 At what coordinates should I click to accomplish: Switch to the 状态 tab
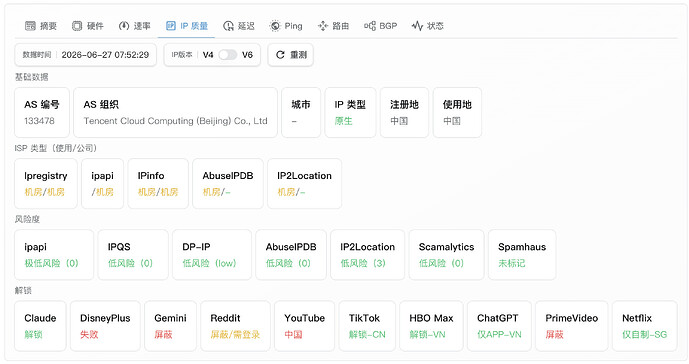[428, 26]
